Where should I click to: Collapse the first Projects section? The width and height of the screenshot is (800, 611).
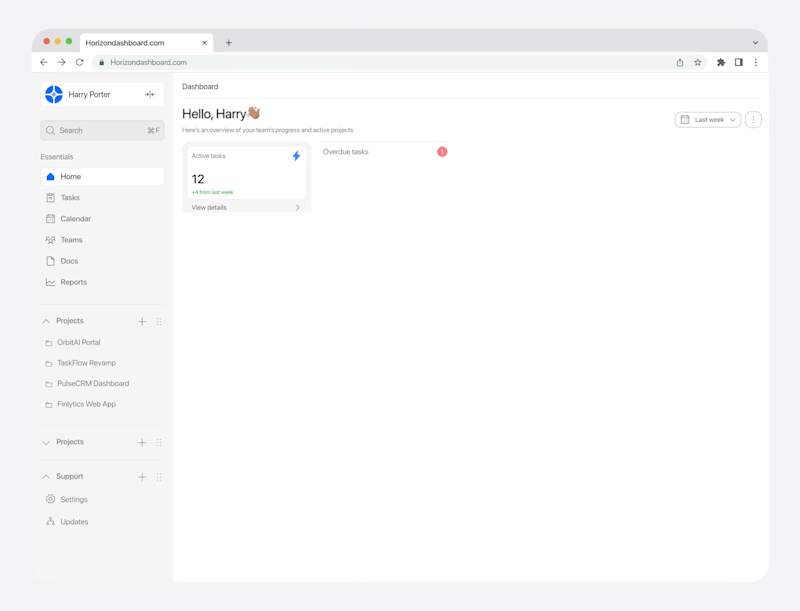(46, 321)
